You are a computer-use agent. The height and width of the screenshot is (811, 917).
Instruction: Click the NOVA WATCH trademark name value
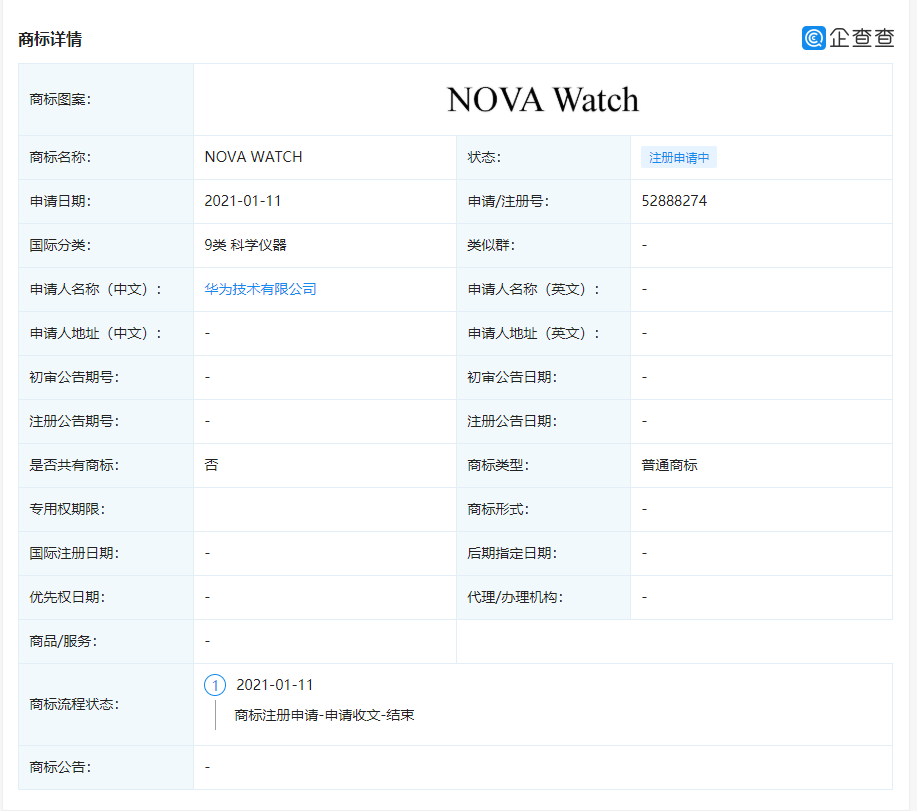[x=253, y=157]
